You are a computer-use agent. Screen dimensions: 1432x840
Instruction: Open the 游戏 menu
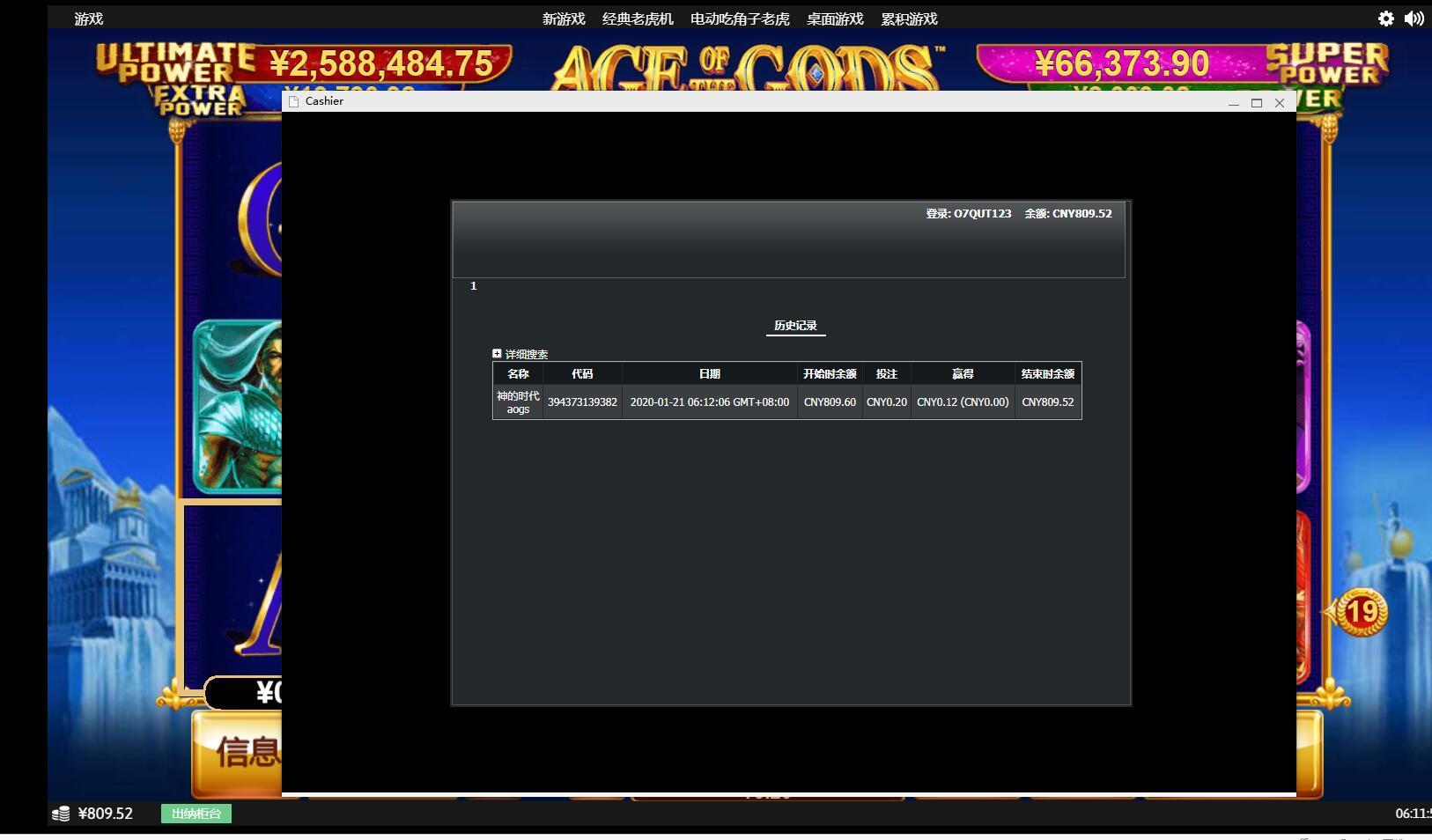coord(89,18)
